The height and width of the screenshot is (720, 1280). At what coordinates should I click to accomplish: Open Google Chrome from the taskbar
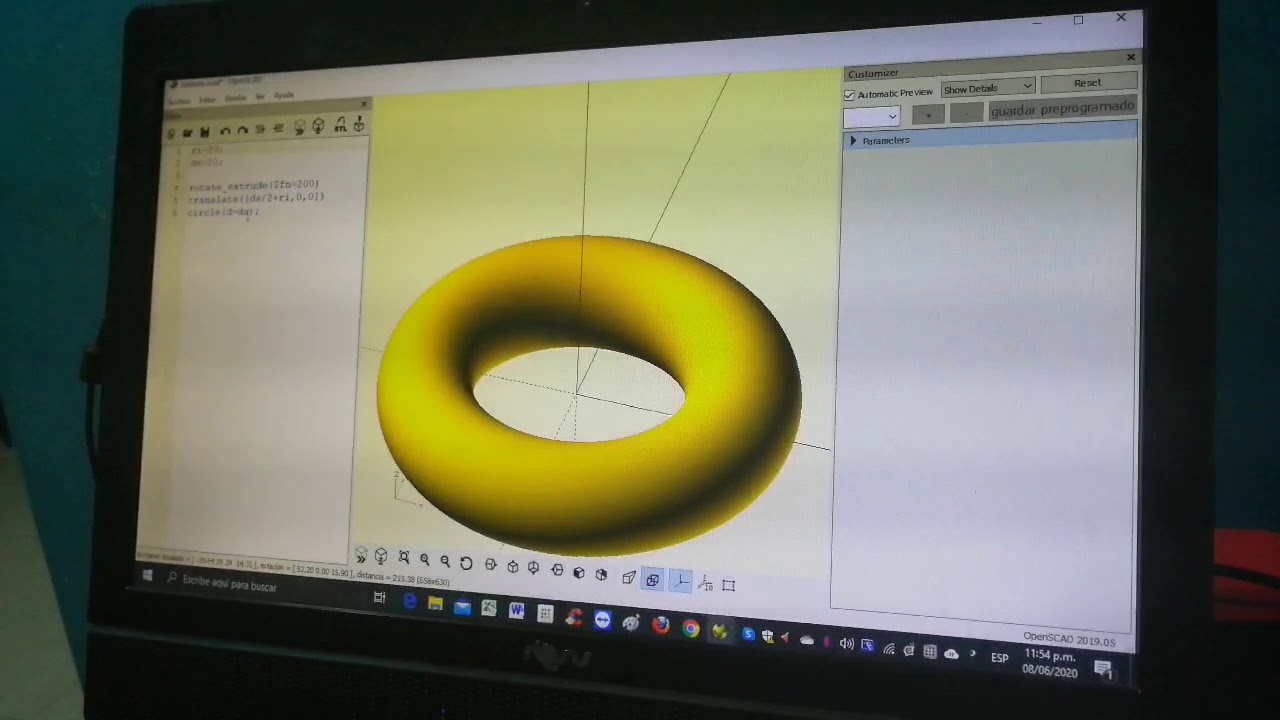691,628
